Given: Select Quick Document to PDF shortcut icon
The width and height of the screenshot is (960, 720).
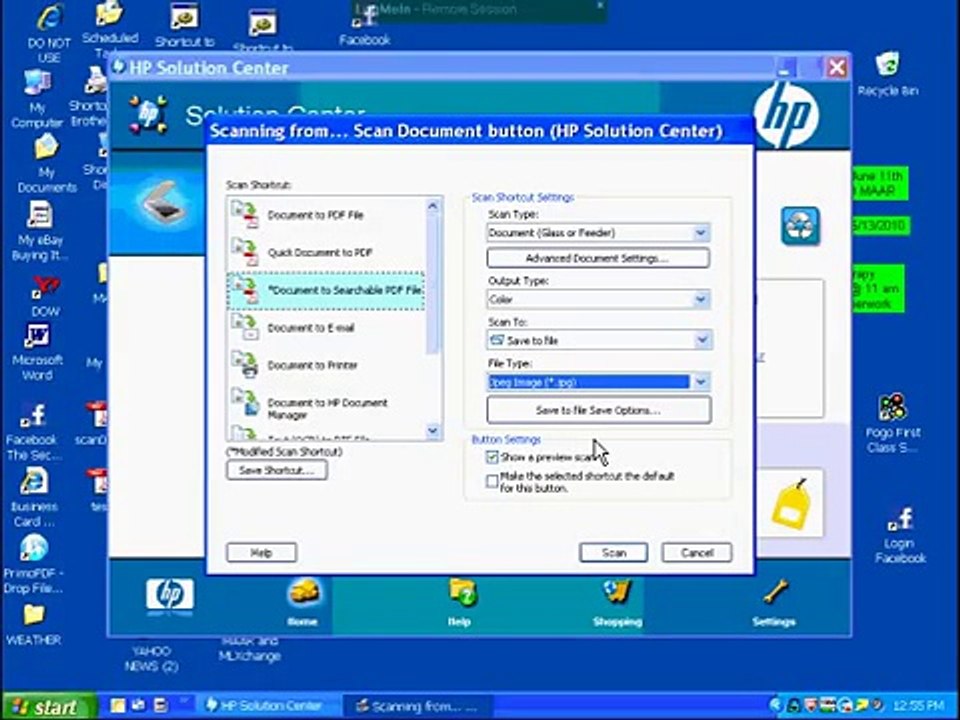Looking at the screenshot, I should (246, 252).
